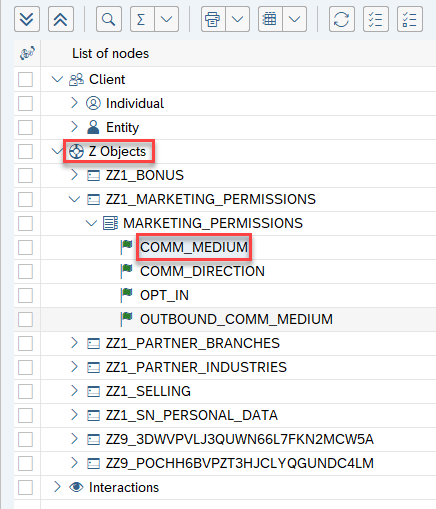Click the Collapse All double-chevron-up icon
Viewport: 436px width, 509px height.
(x=61, y=19)
